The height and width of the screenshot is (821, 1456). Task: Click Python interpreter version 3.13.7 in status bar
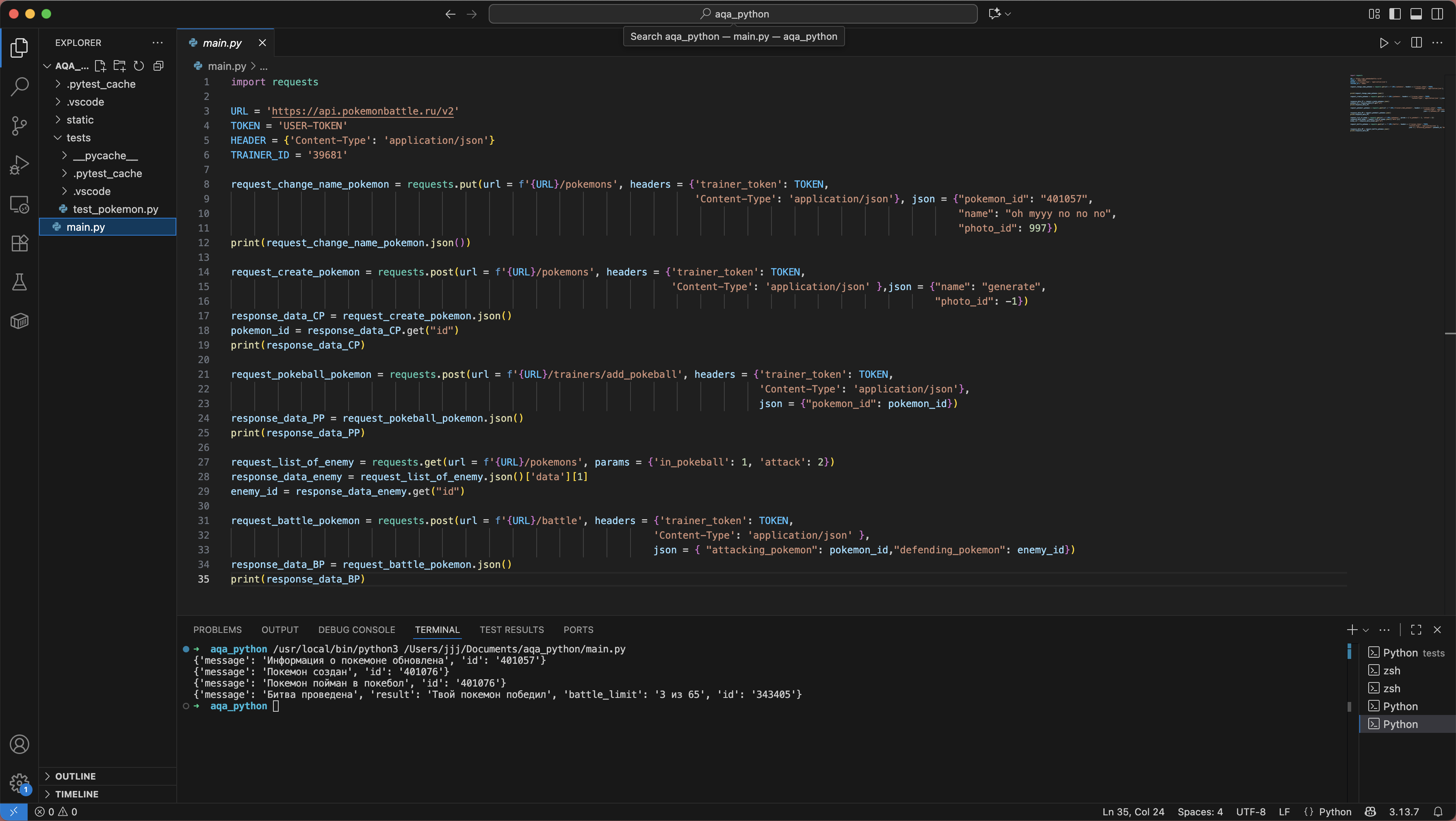click(1404, 812)
